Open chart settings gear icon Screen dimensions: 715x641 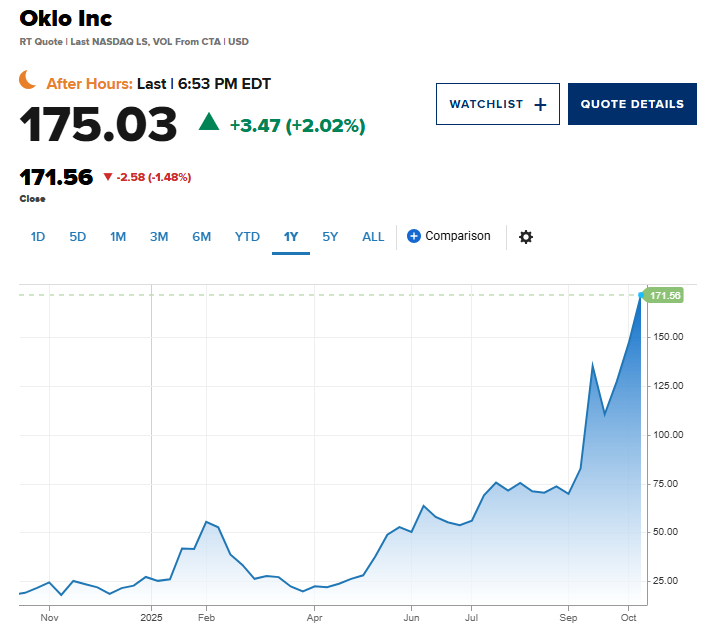[526, 237]
